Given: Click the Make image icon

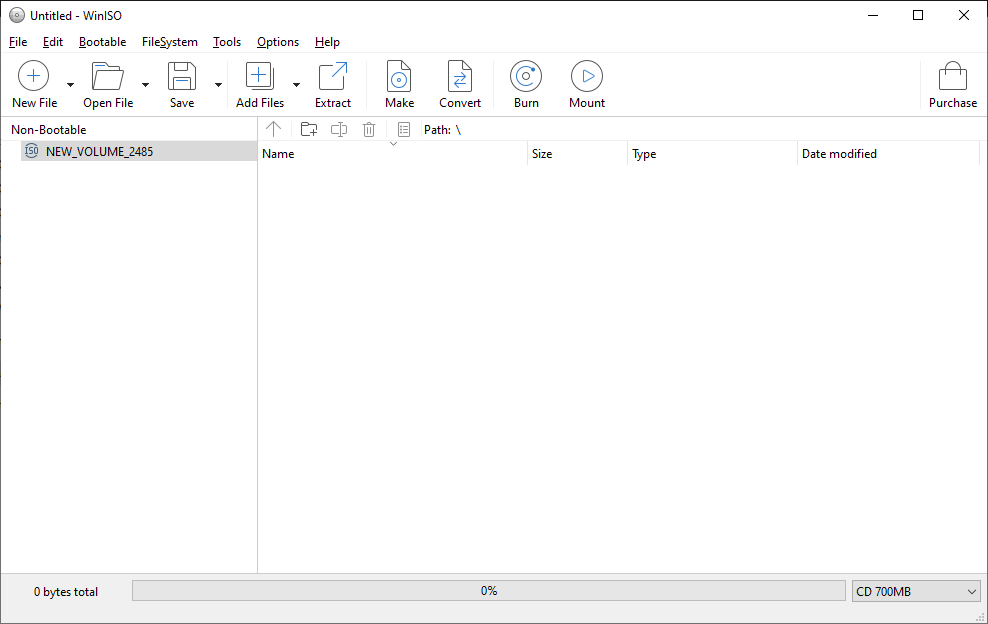Looking at the screenshot, I should (399, 76).
